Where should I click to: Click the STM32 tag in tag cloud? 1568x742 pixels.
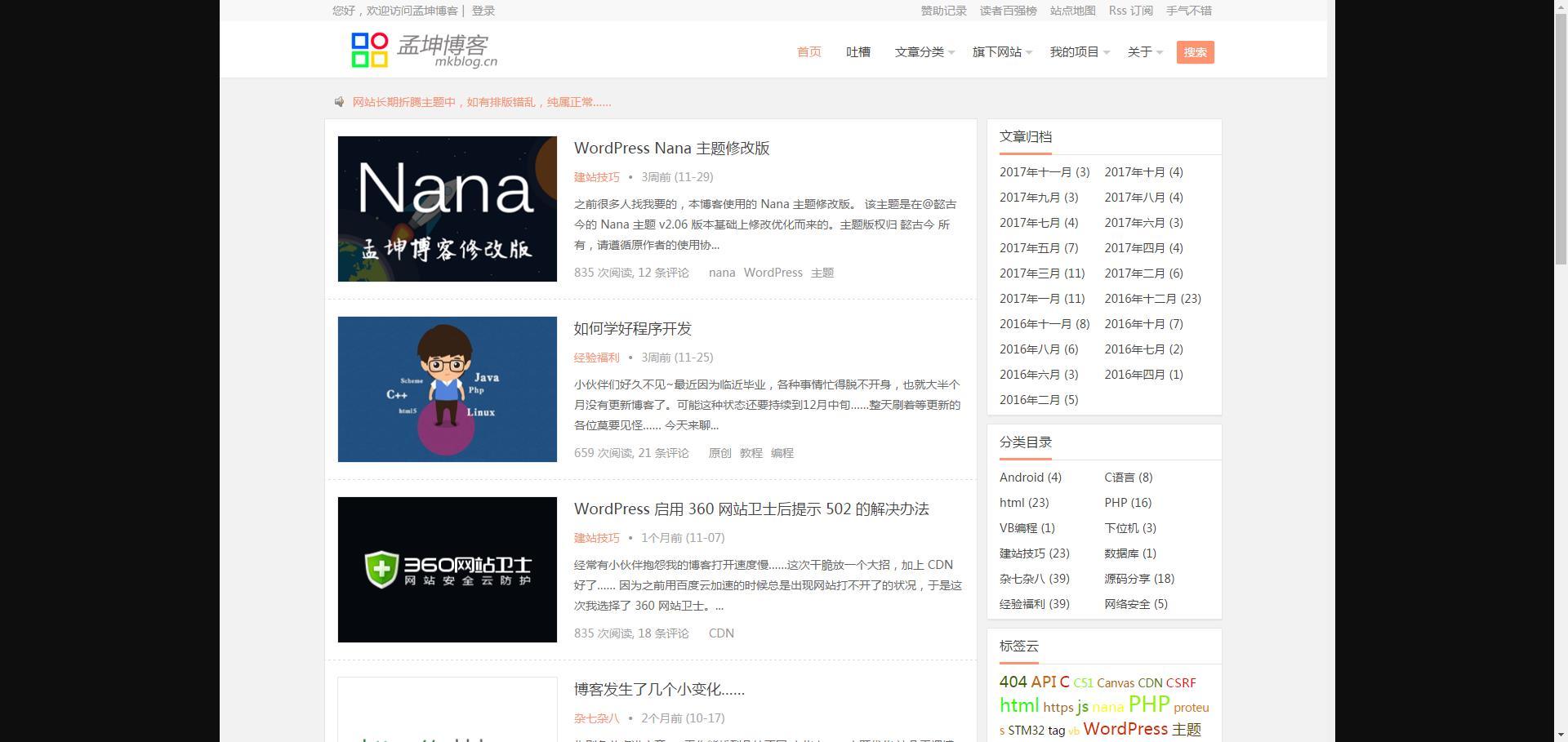pyautogui.click(x=1026, y=731)
